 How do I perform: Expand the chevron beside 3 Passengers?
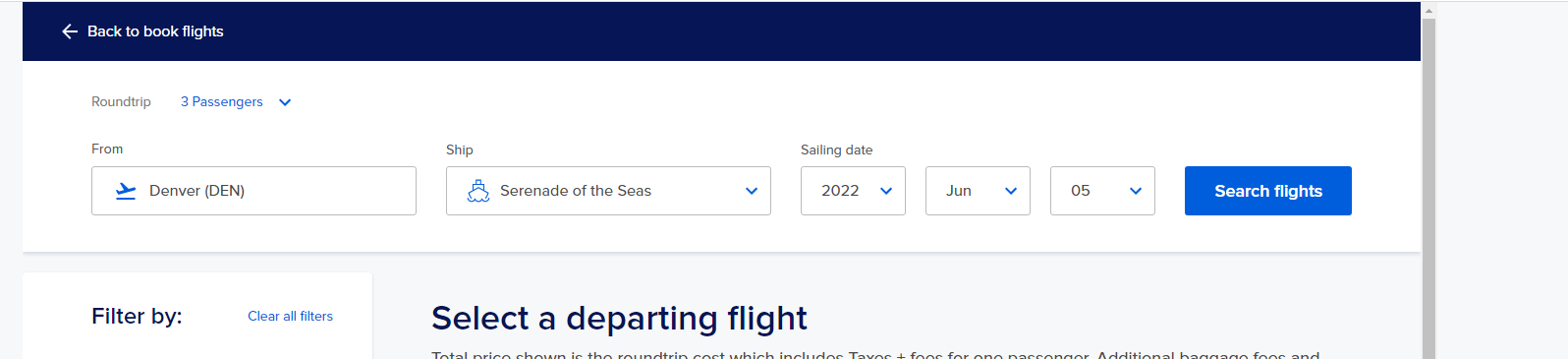(285, 102)
